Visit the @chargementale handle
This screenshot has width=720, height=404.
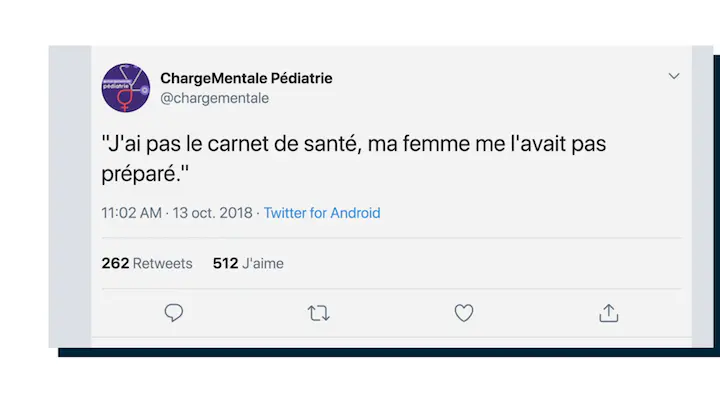[214, 98]
